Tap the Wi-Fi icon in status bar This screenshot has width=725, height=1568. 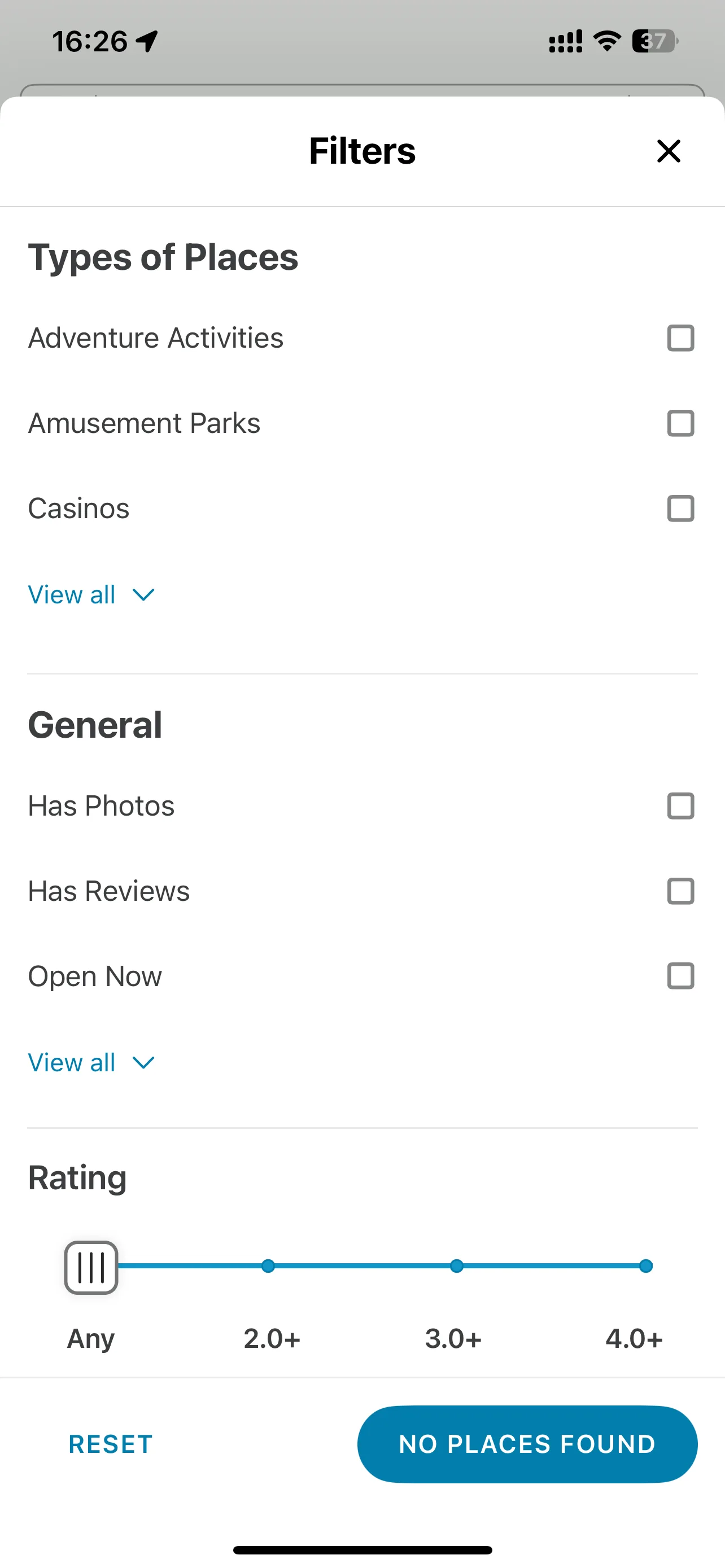(607, 41)
